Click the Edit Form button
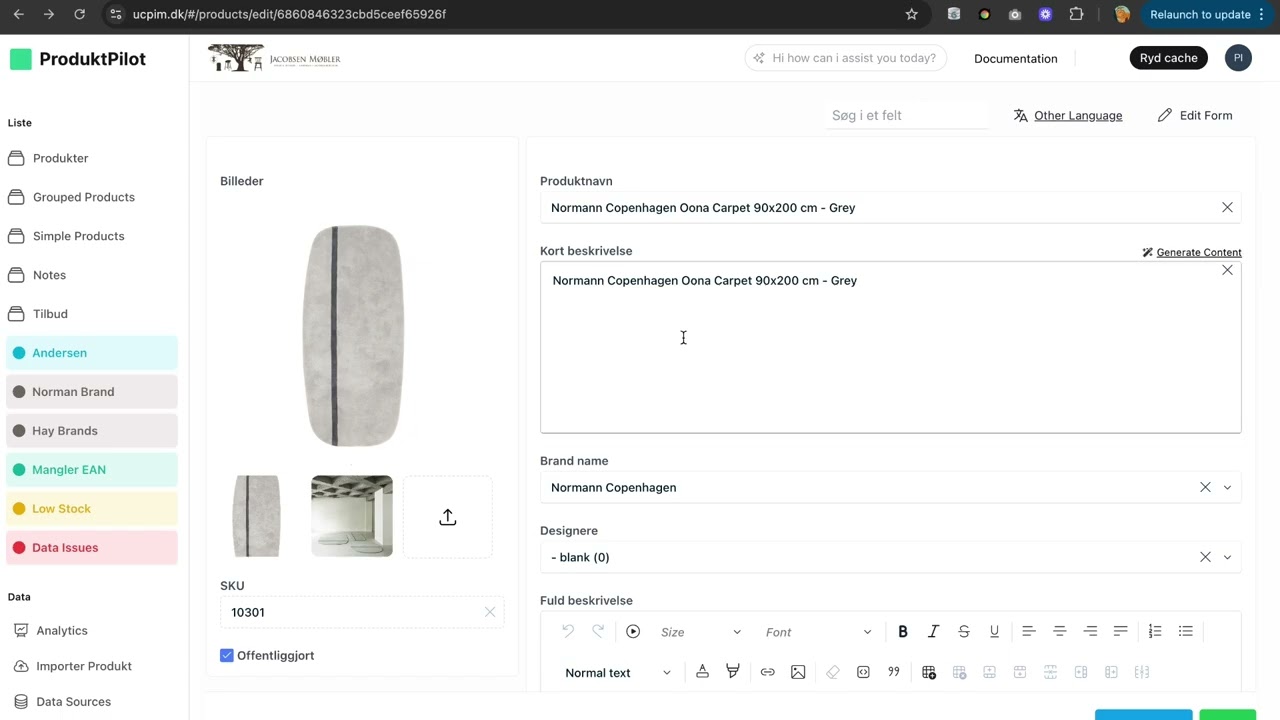 [1195, 115]
